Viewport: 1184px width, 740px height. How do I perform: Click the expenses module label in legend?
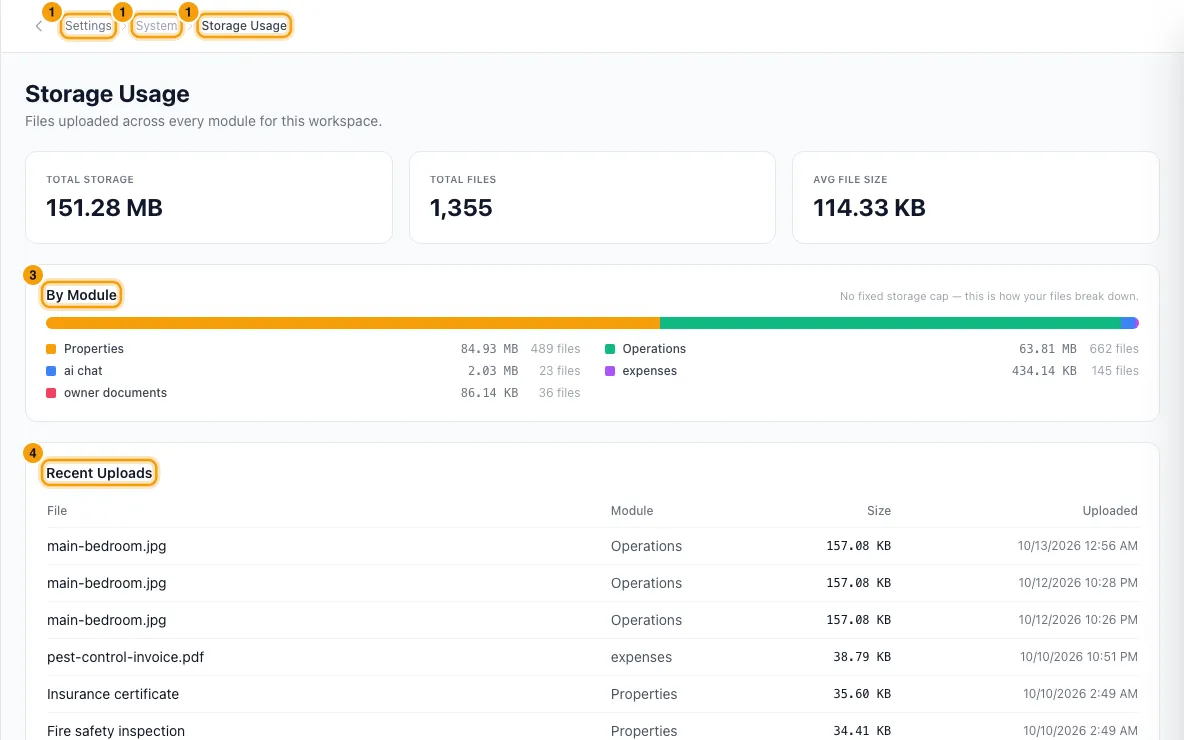[x=649, y=371]
